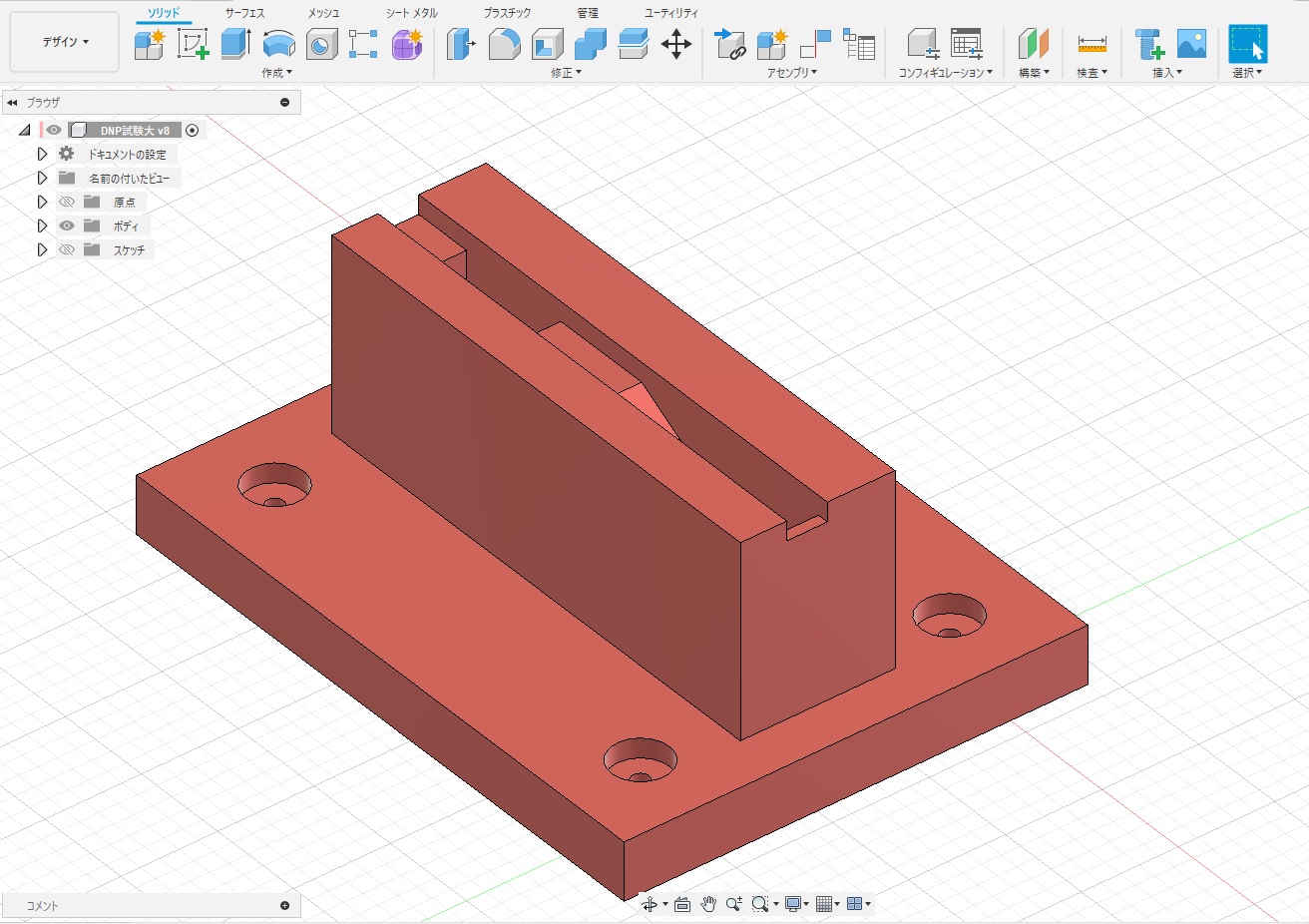Open the 検査 dropdown menu
Screen dimensions: 1309x924
(1092, 73)
